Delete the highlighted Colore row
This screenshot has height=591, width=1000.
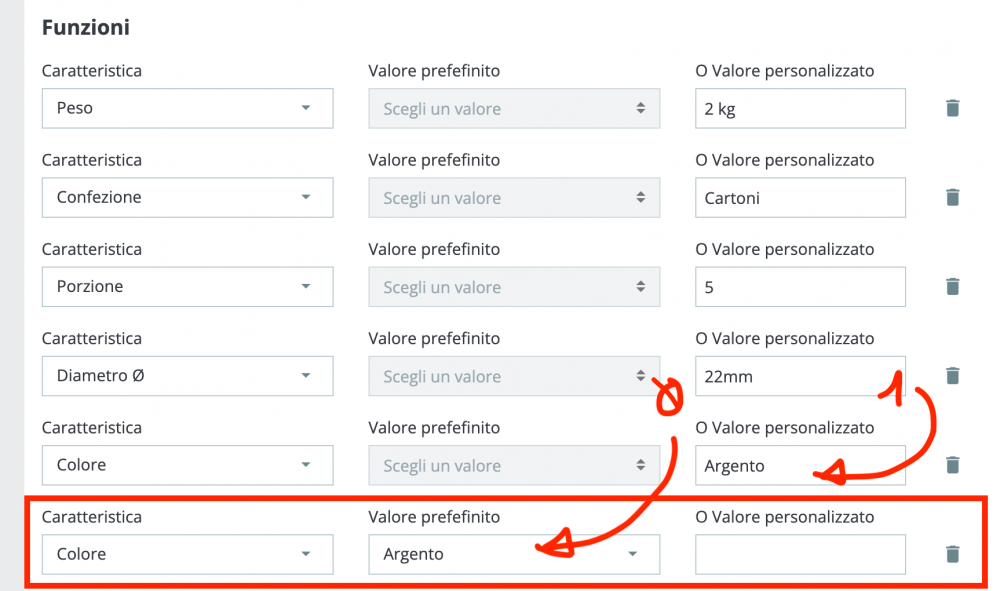pyautogui.click(x=952, y=554)
